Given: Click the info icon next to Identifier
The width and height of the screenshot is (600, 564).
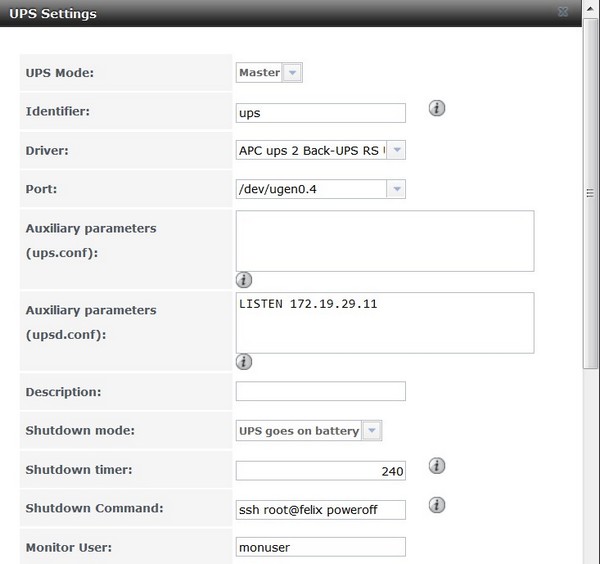Looking at the screenshot, I should click(x=437, y=109).
